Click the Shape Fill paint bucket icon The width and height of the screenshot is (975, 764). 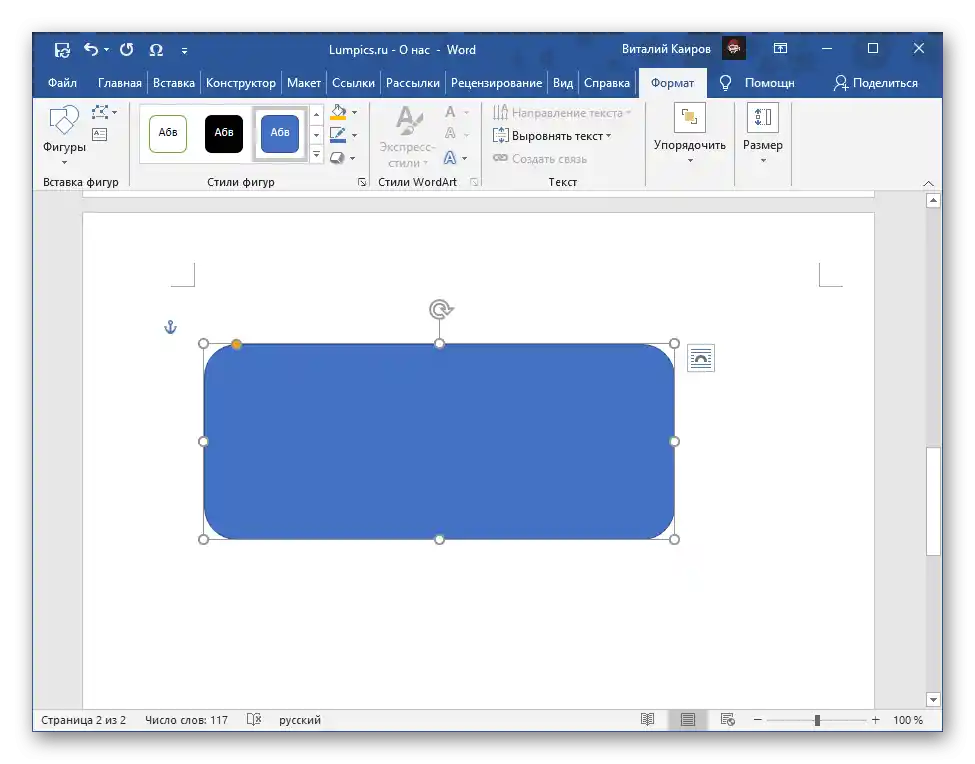click(x=338, y=113)
